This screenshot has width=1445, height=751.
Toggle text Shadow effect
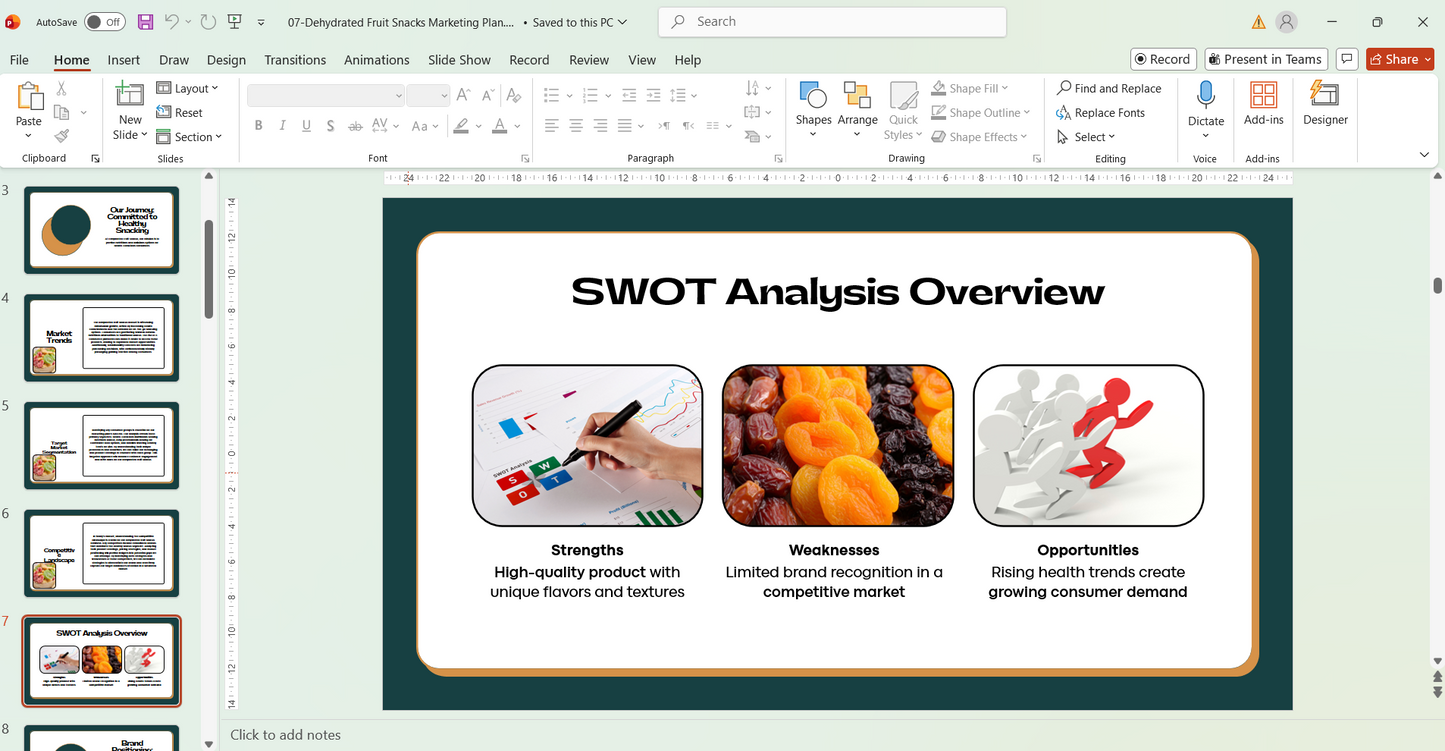[330, 126]
